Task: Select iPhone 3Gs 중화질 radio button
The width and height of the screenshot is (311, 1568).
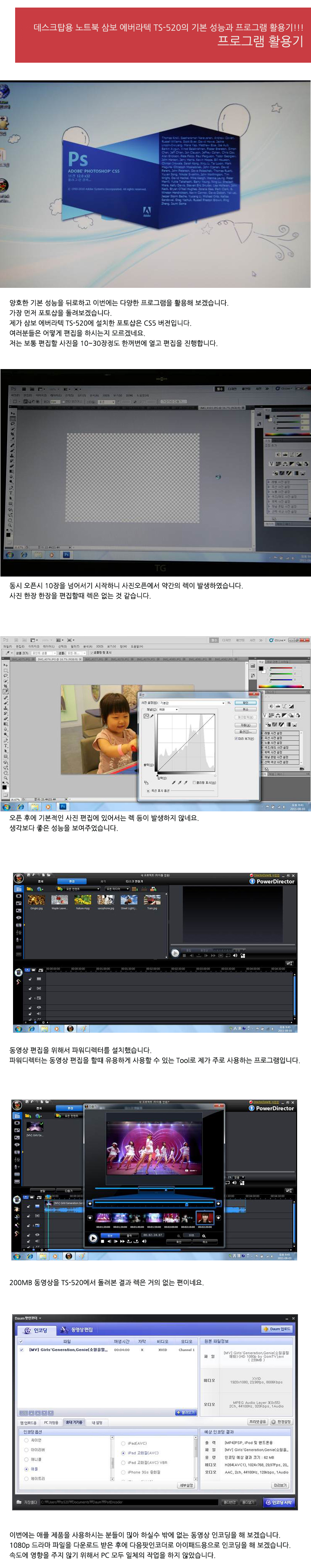Action: coord(123,1472)
